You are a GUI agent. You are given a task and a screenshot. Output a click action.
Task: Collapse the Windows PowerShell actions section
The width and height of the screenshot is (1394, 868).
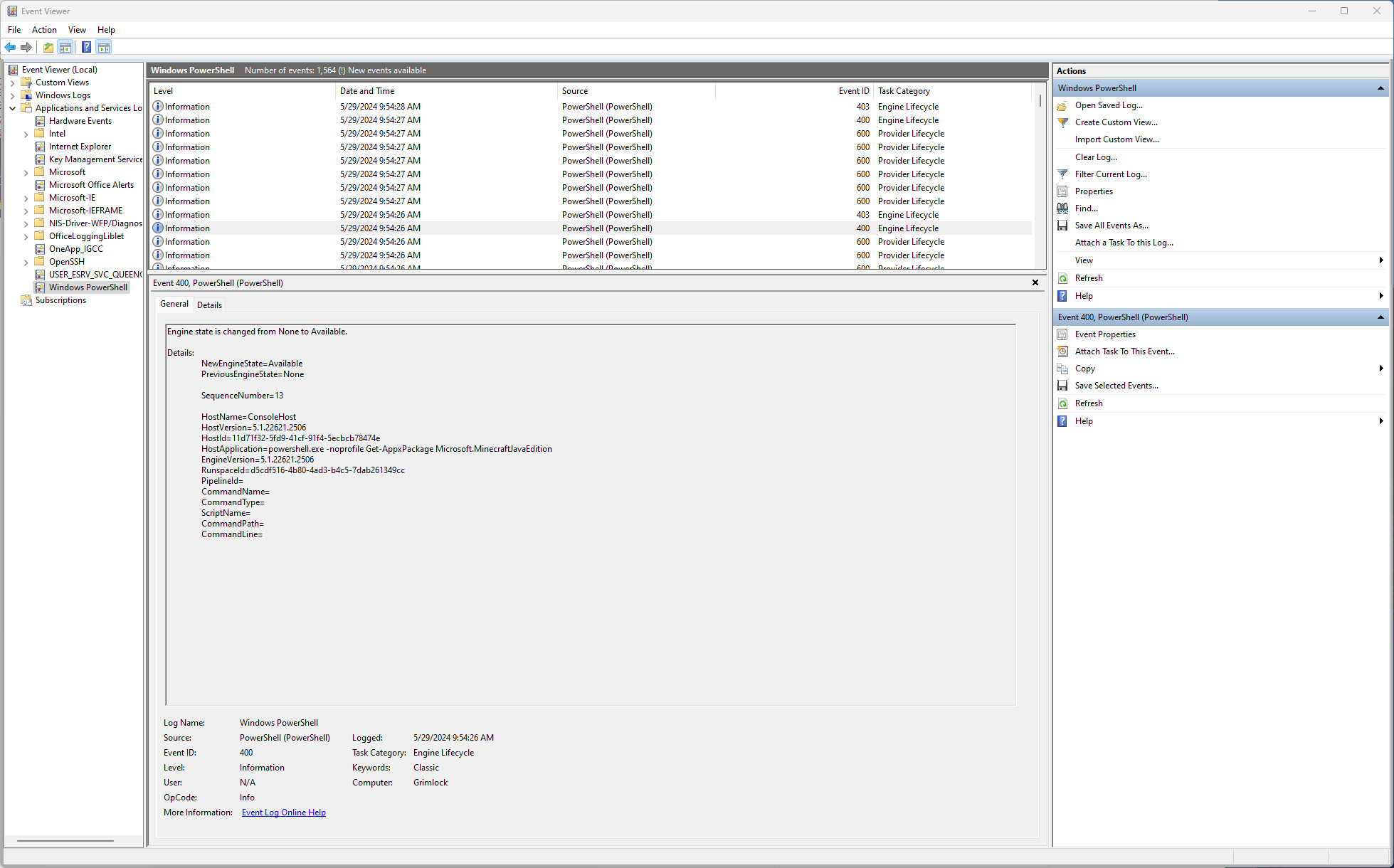coord(1380,88)
